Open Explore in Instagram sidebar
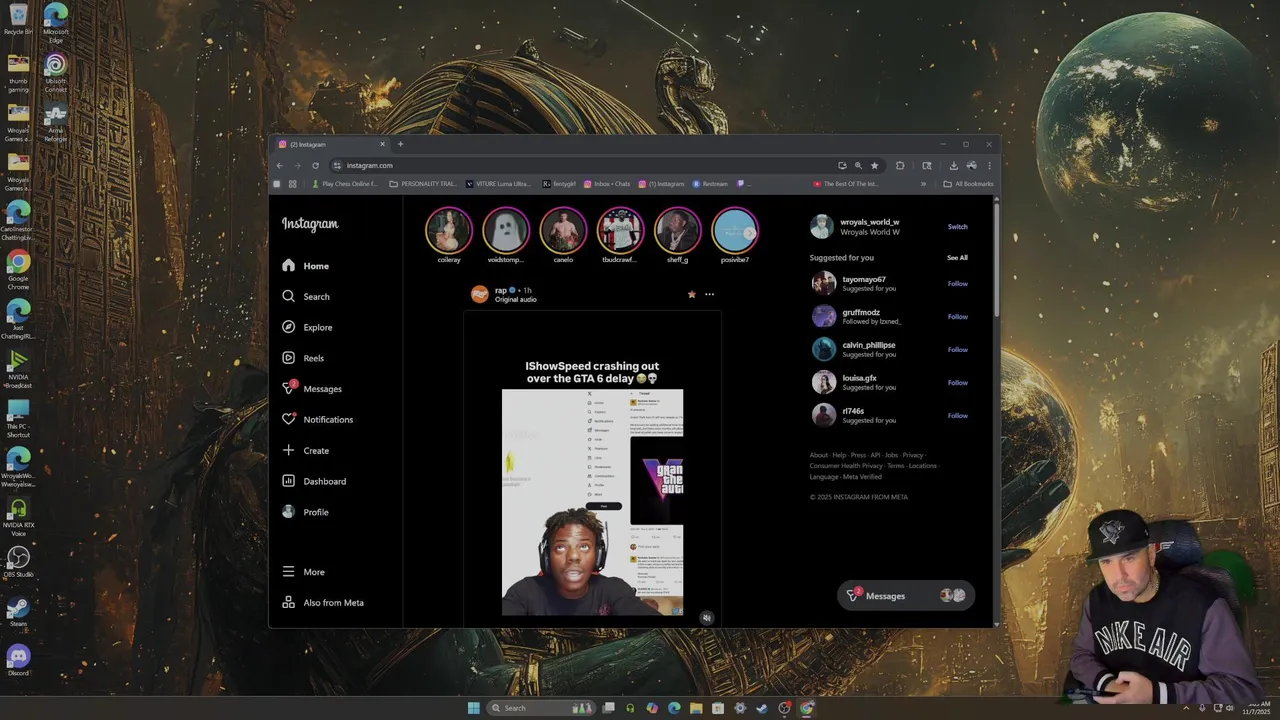This screenshot has width=1280, height=720. point(307,327)
